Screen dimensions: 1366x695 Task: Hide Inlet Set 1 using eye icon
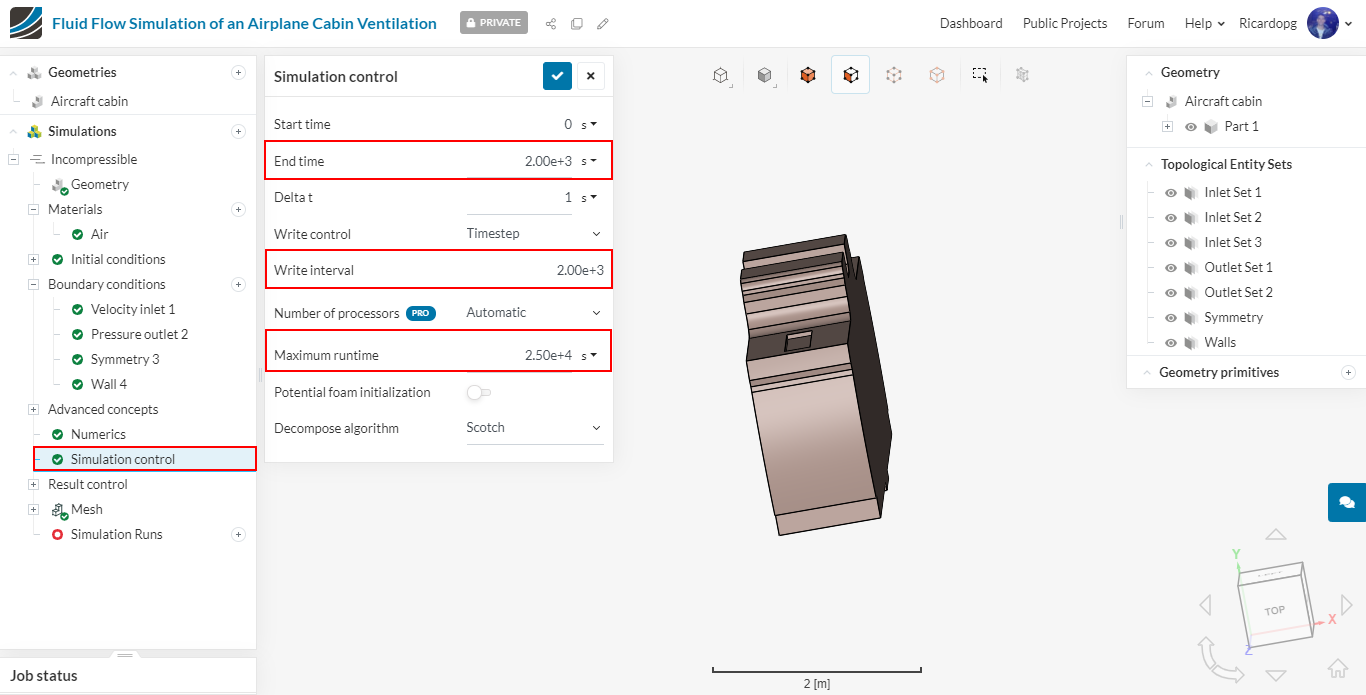(x=1171, y=192)
